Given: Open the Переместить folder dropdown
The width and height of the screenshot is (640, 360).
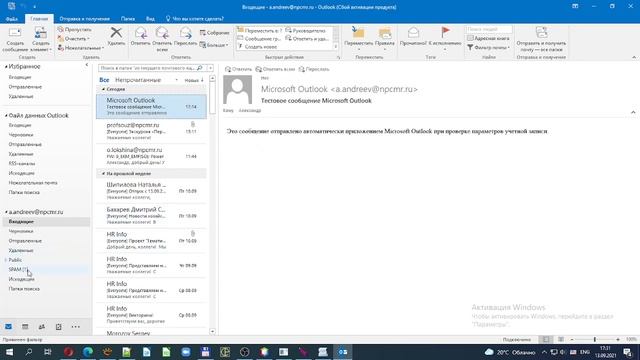Looking at the screenshot, I should pyautogui.click(x=358, y=38).
